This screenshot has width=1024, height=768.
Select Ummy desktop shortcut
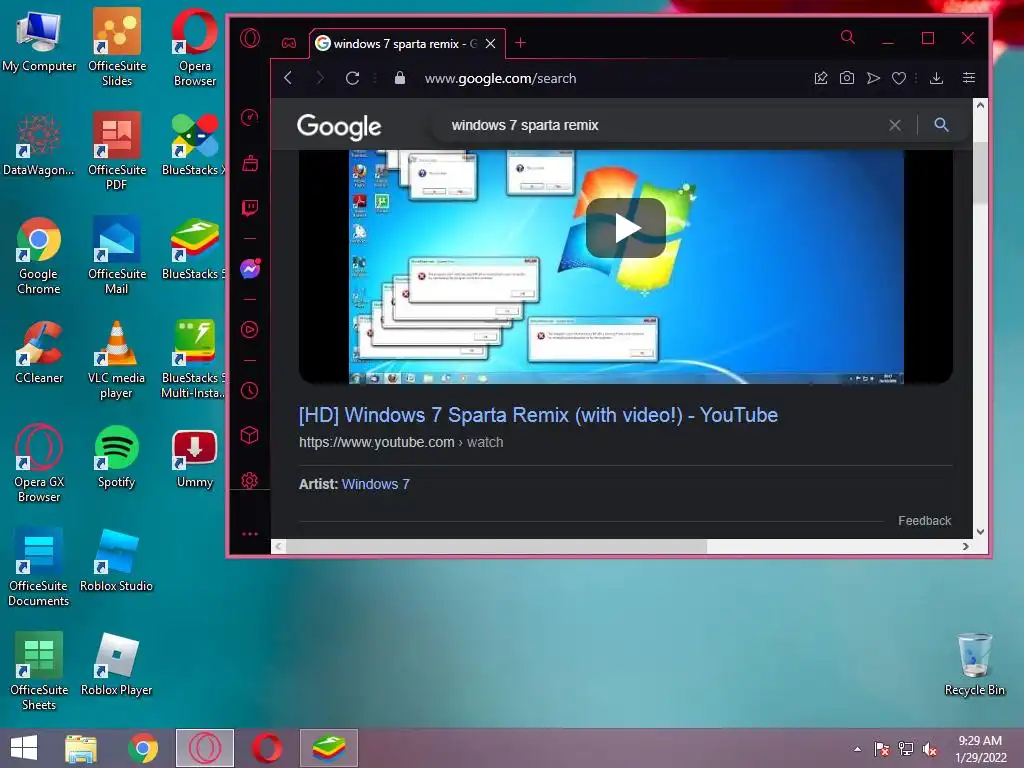point(195,458)
